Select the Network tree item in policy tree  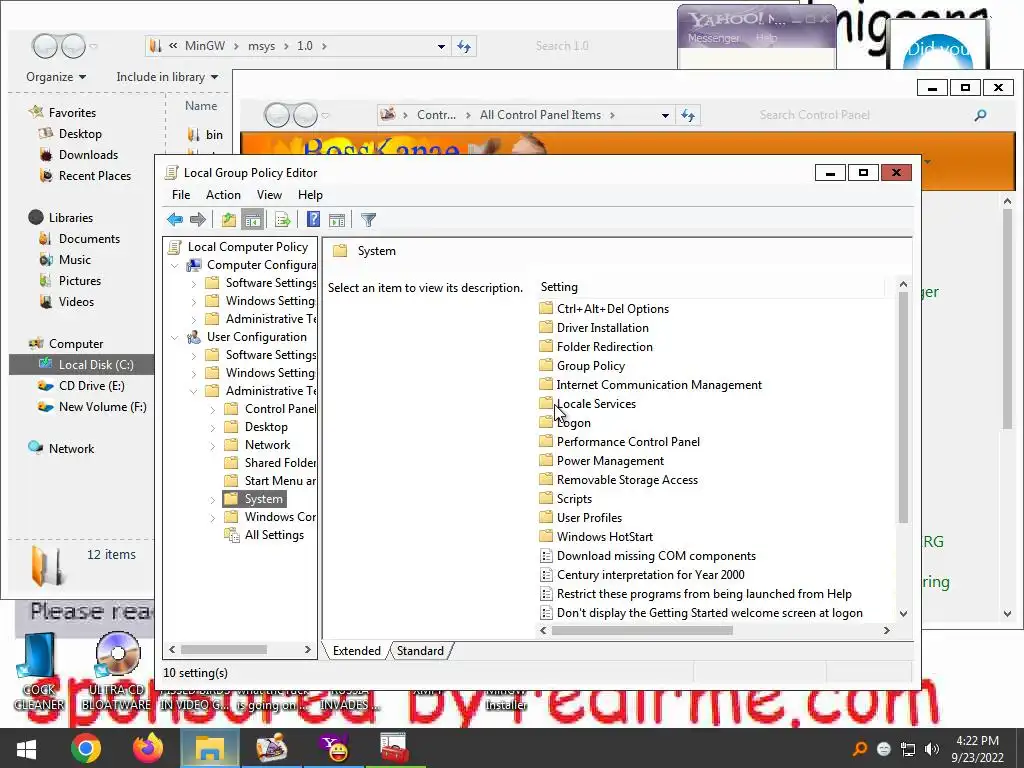[x=267, y=445]
